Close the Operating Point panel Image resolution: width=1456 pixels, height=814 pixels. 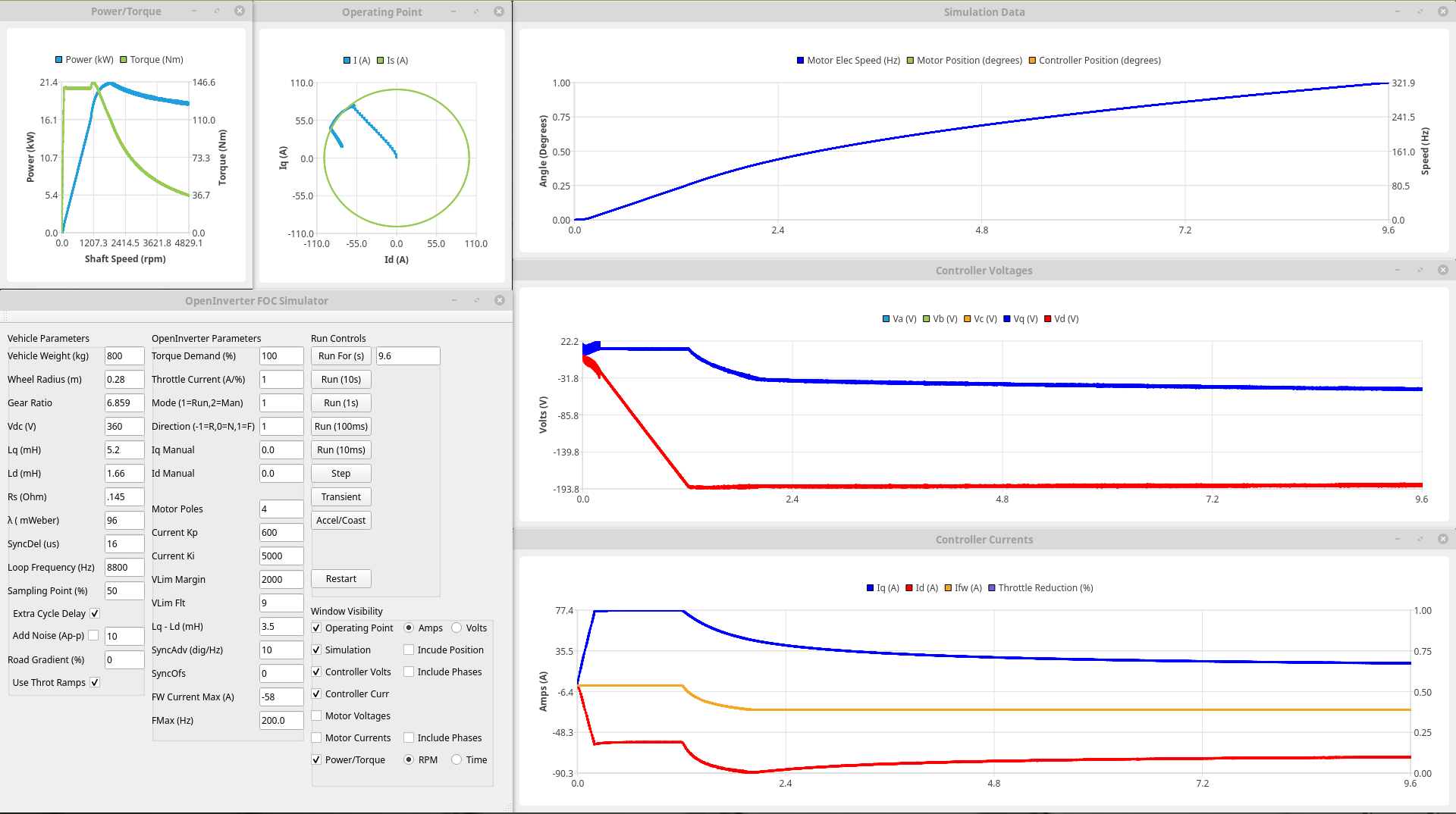pos(498,11)
